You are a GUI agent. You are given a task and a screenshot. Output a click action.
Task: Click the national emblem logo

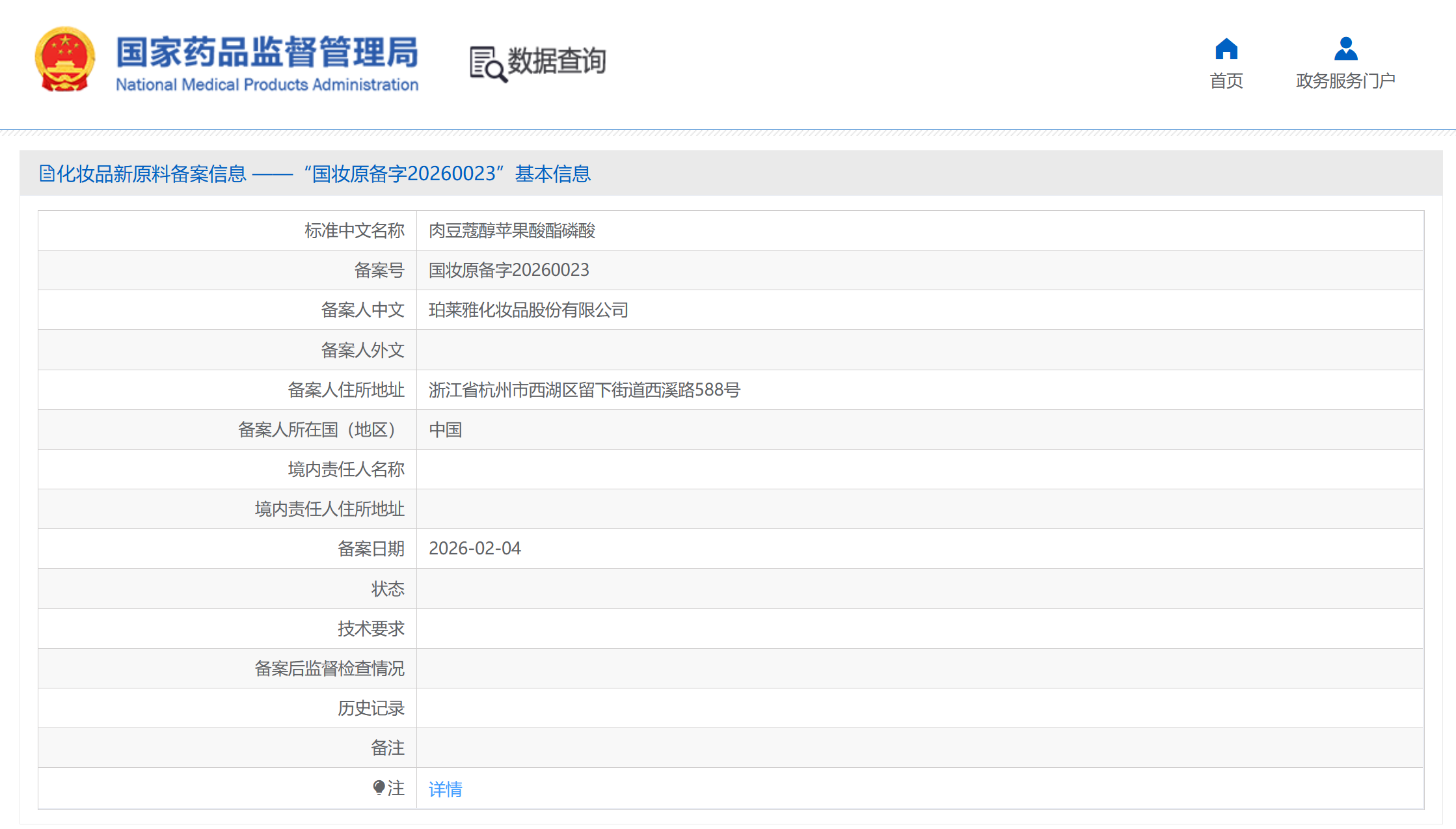click(x=64, y=60)
